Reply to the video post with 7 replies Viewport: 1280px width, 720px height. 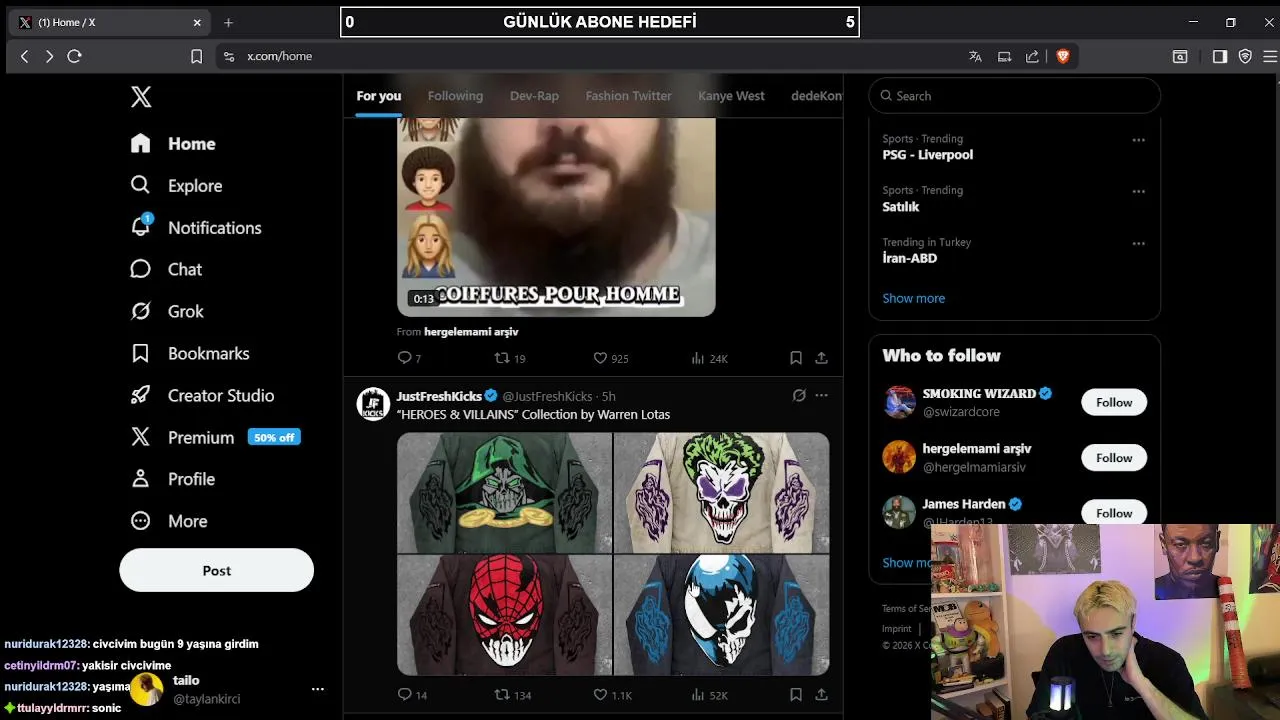[x=409, y=358]
